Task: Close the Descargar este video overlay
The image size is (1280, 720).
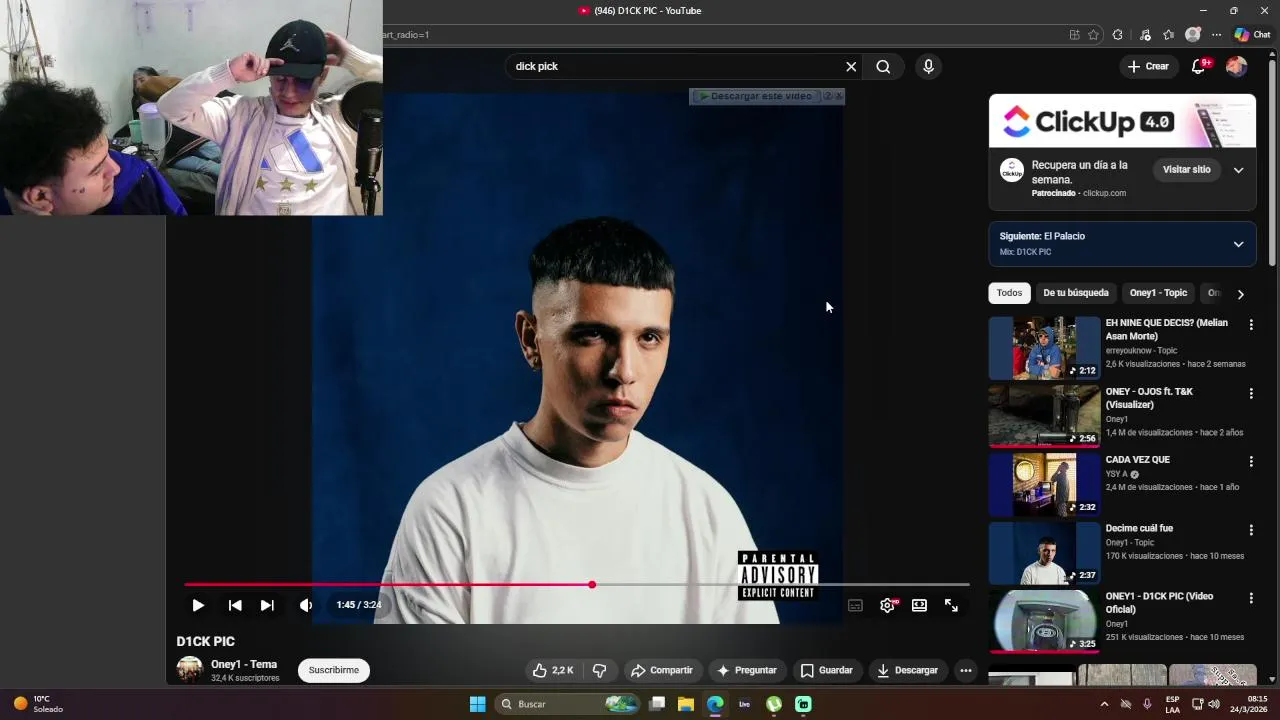Action: click(x=839, y=96)
